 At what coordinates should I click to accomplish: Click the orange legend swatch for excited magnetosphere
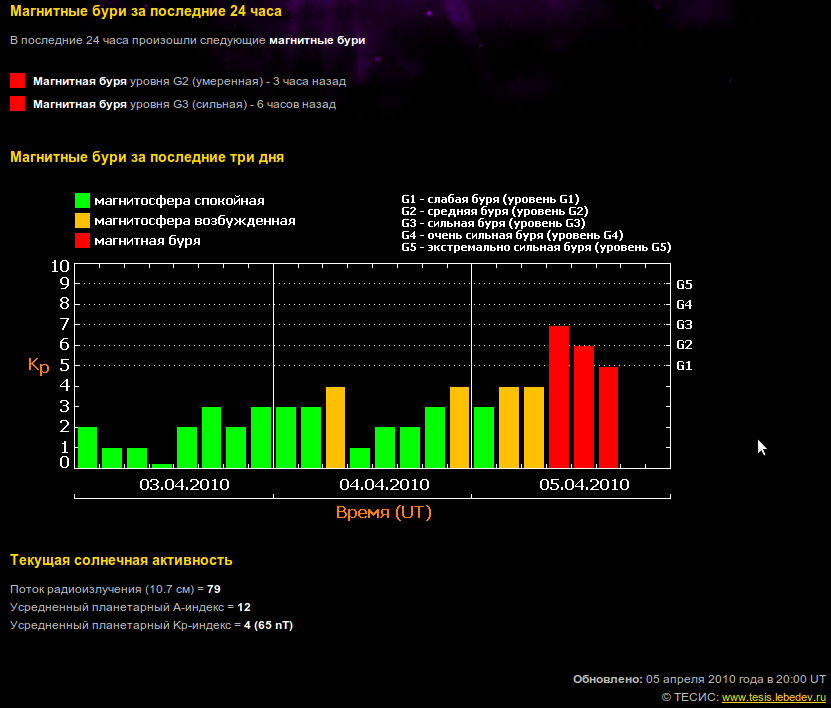(x=83, y=221)
